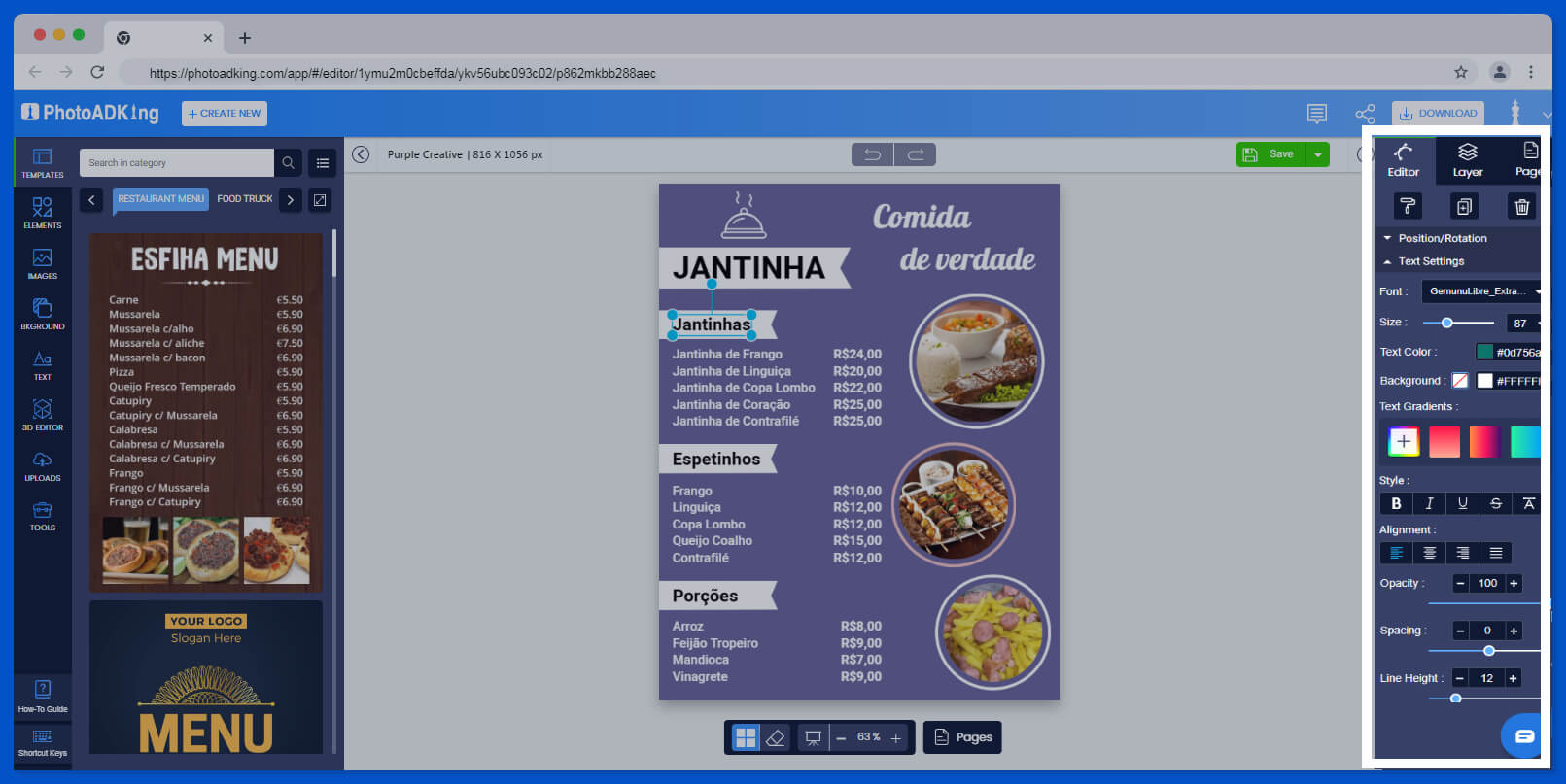Click the Create New button
The width and height of the screenshot is (1566, 784).
point(225,114)
